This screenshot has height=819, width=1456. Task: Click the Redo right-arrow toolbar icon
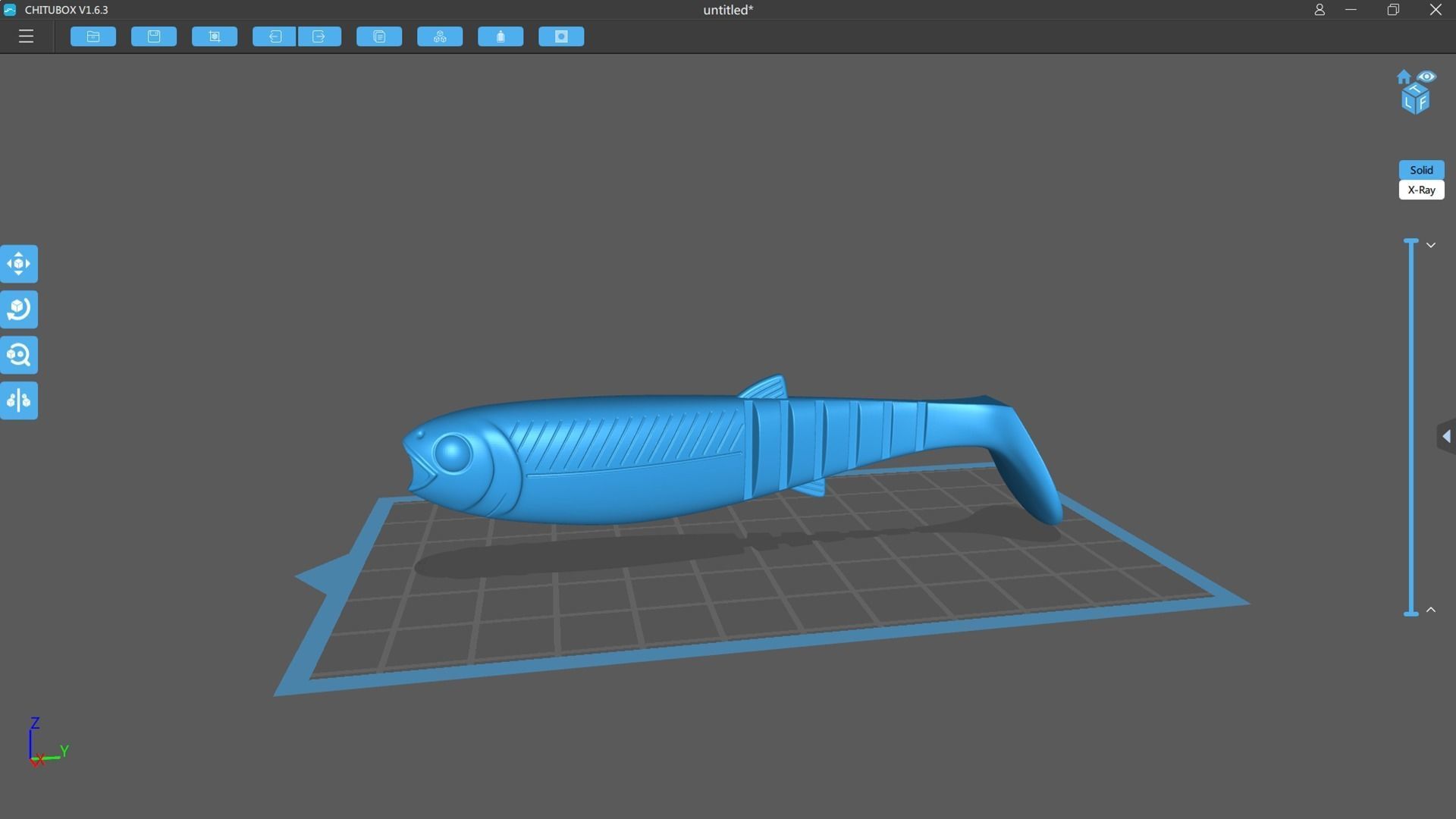[319, 36]
